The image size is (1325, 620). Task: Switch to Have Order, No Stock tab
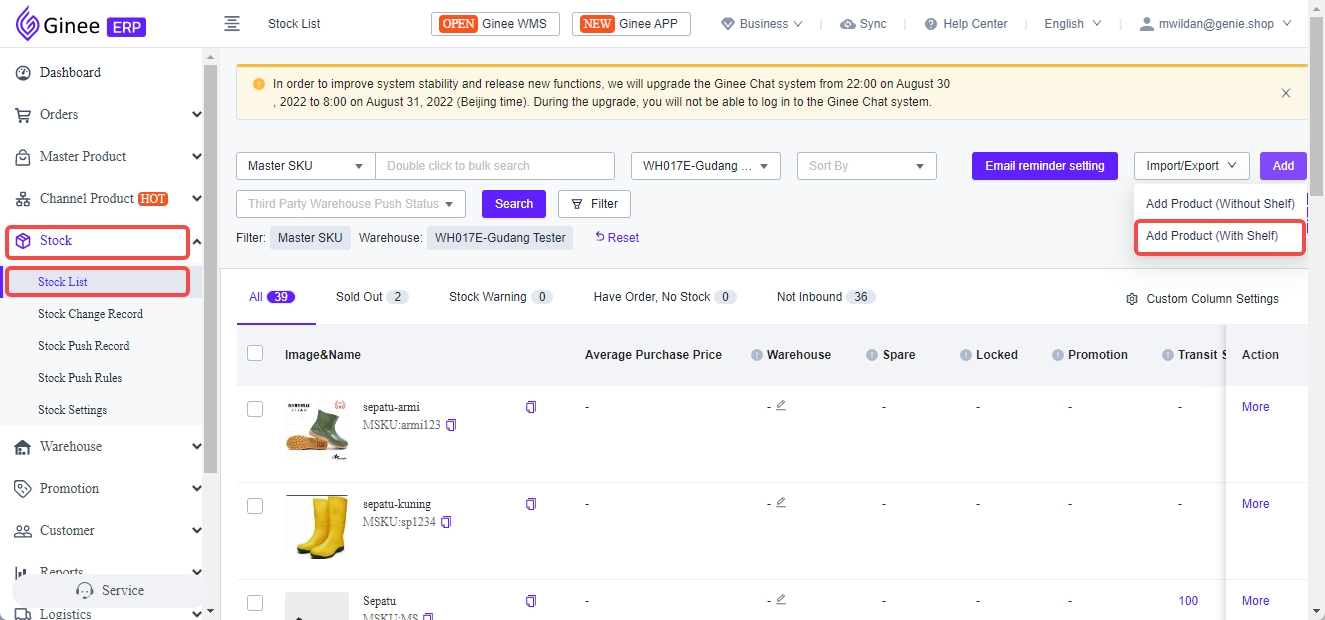tap(665, 297)
